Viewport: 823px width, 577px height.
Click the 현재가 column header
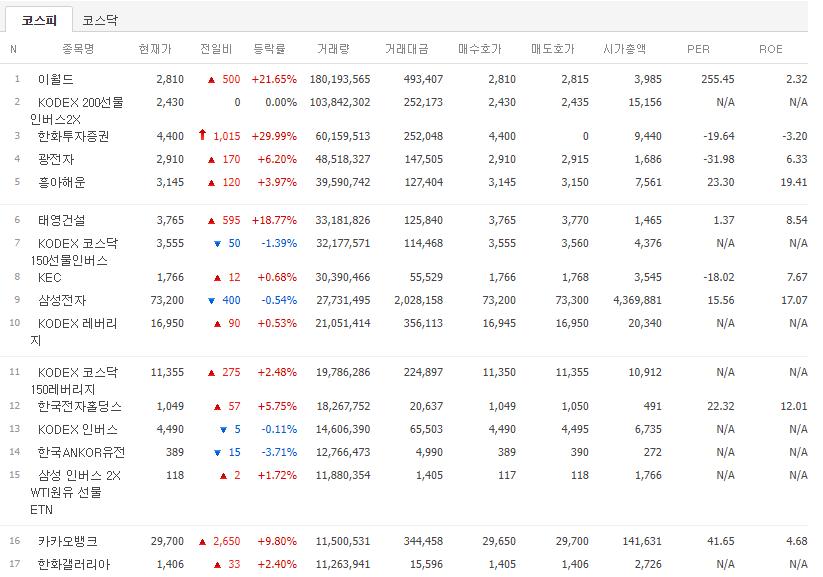(155, 49)
